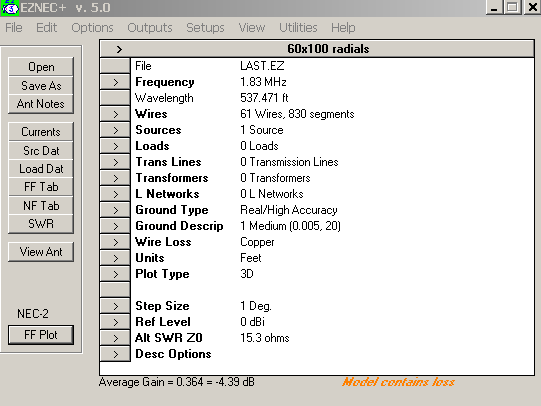Click the arrow button for Loads
The image size is (541, 406).
[115, 146]
